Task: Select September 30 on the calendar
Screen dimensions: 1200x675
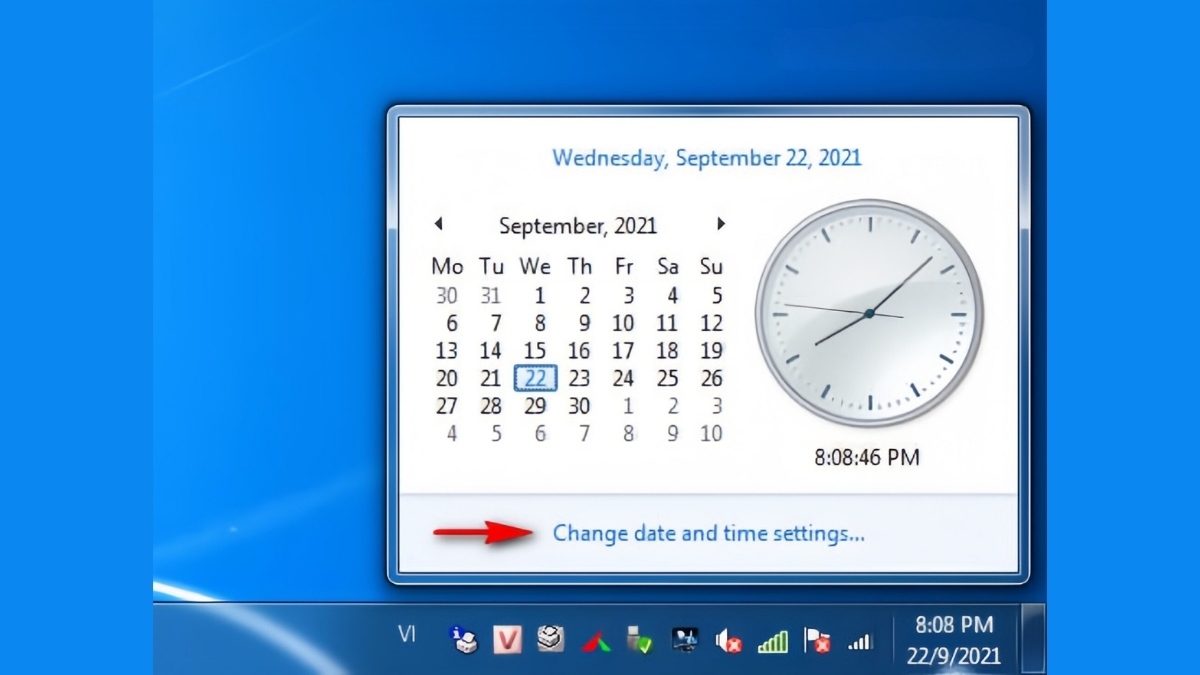Action: [579, 406]
